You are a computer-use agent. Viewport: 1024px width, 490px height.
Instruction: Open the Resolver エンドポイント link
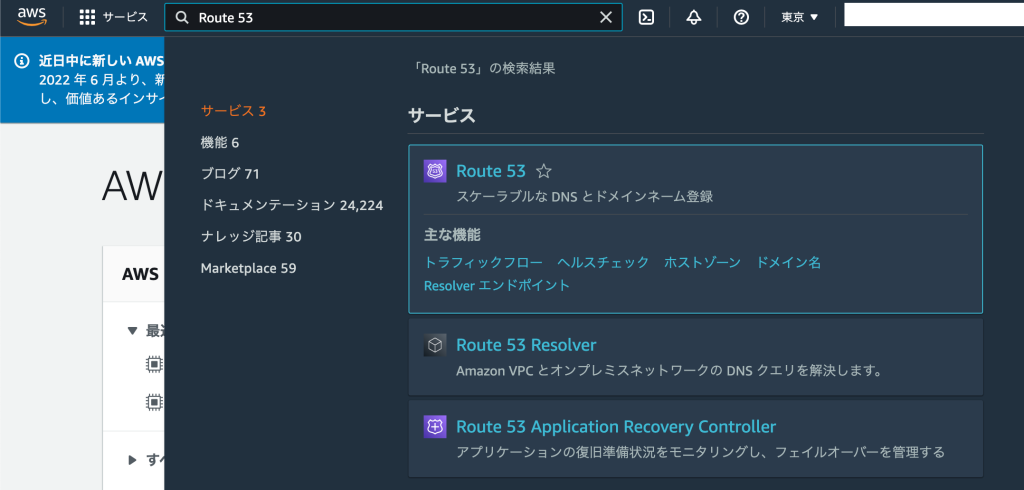tap(497, 286)
